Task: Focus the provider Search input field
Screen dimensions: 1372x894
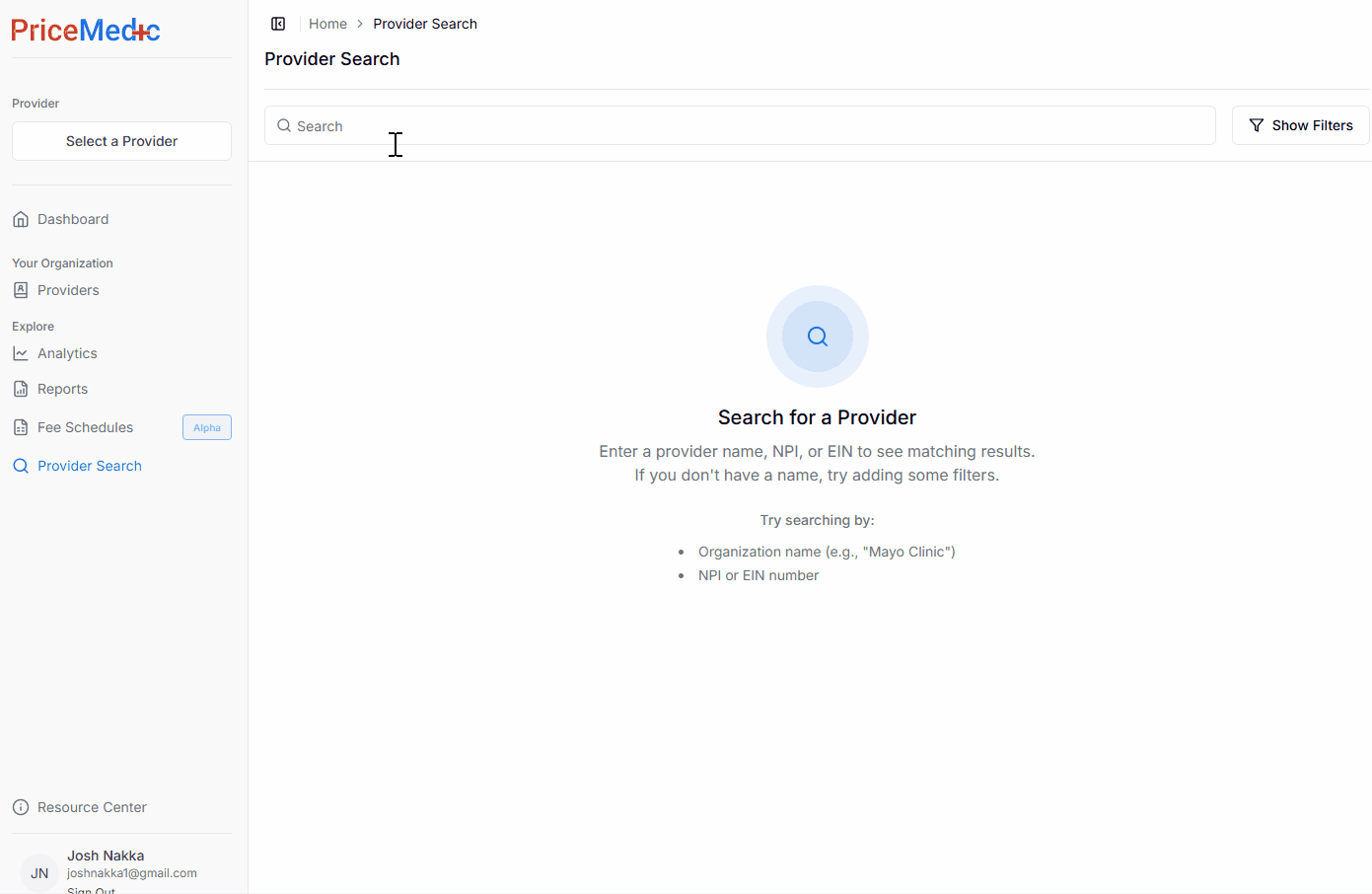Action: pos(740,125)
